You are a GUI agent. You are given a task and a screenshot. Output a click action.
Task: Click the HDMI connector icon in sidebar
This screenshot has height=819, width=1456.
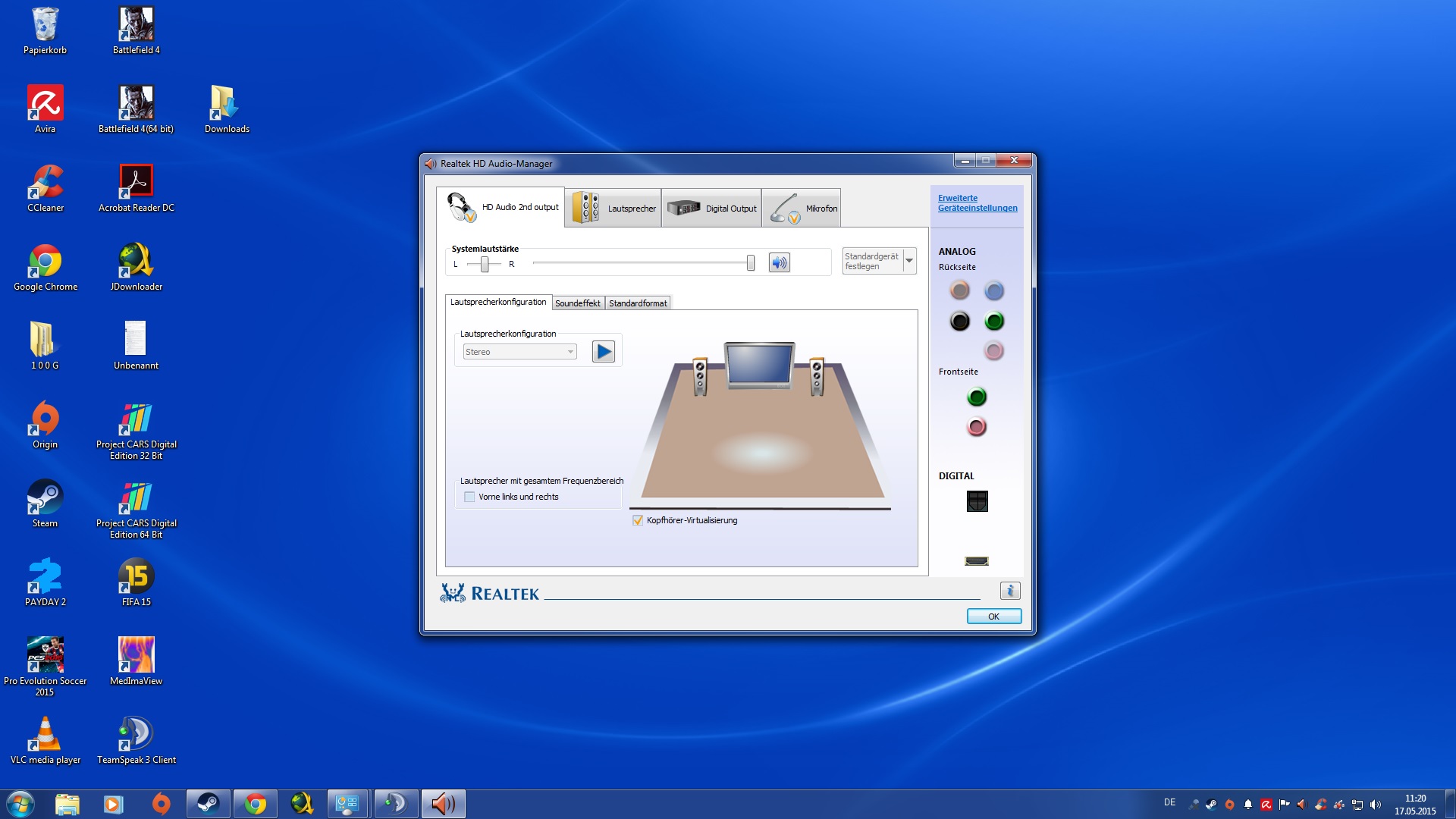pos(977,561)
